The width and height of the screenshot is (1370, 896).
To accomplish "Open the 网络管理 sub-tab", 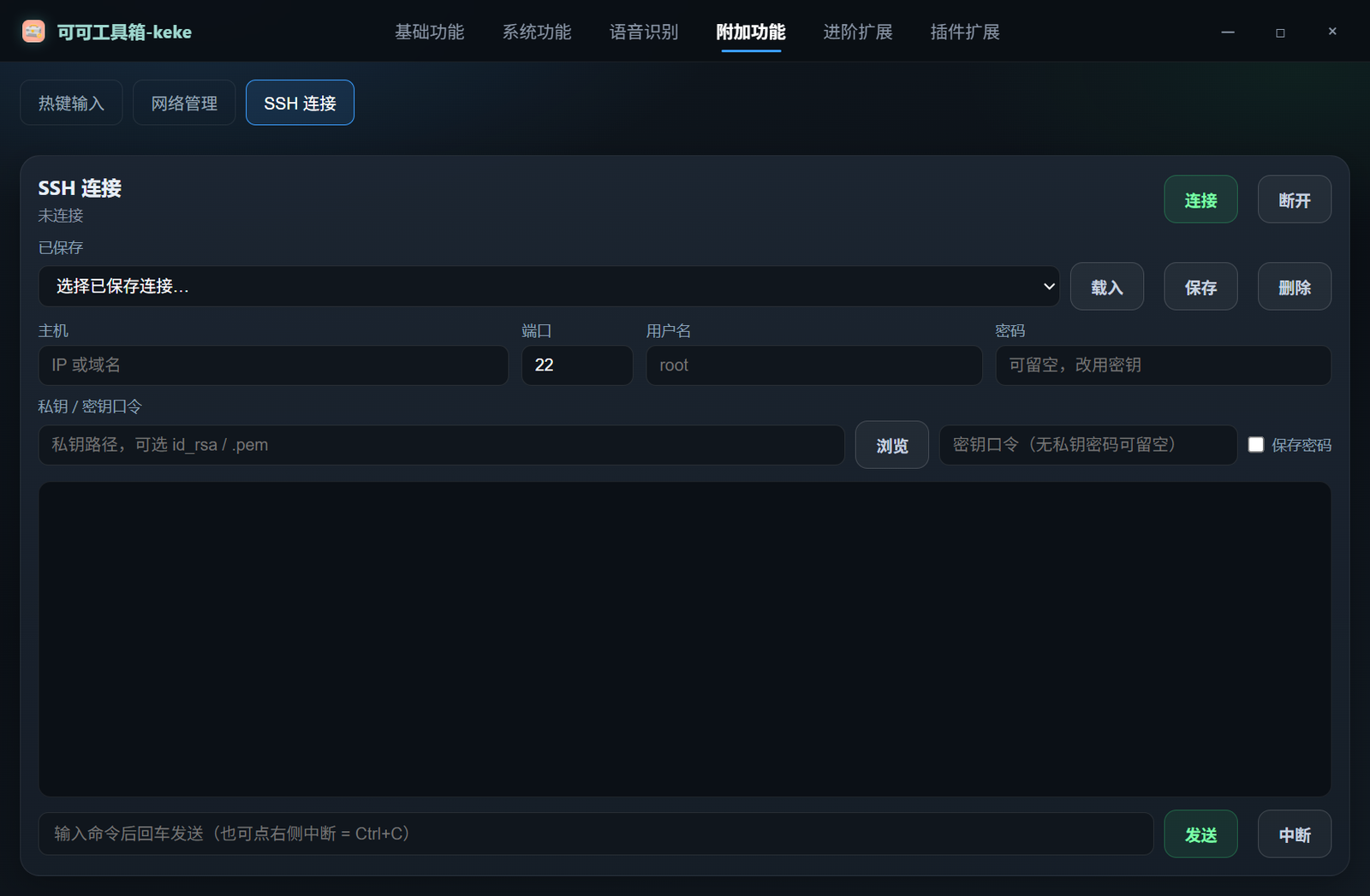I will (x=184, y=103).
